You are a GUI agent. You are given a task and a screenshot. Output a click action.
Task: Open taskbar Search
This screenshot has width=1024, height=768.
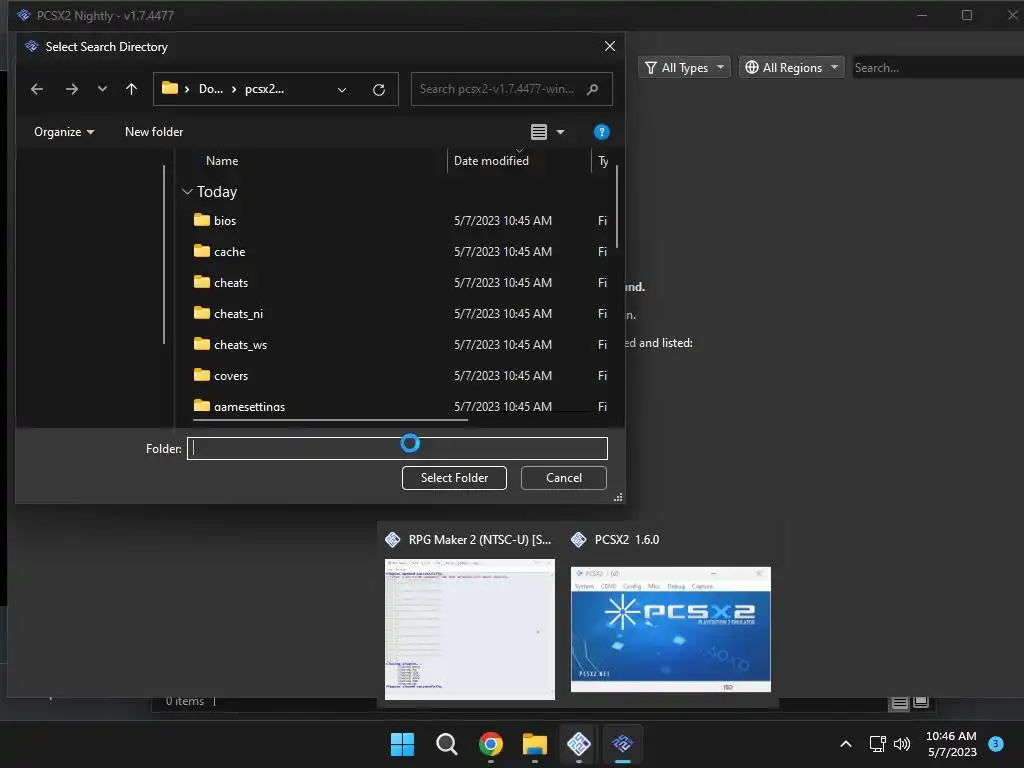pos(447,744)
